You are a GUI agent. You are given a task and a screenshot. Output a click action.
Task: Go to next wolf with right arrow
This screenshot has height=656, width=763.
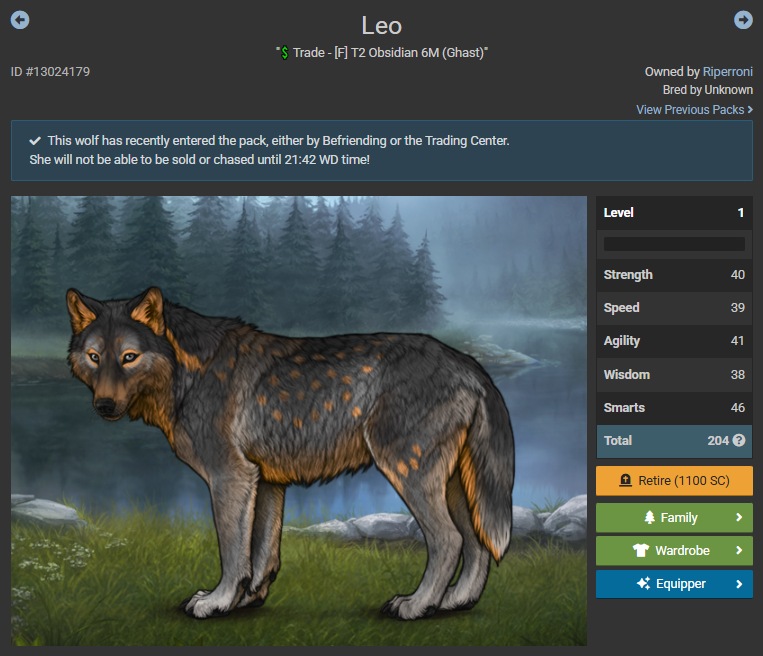coord(743,20)
